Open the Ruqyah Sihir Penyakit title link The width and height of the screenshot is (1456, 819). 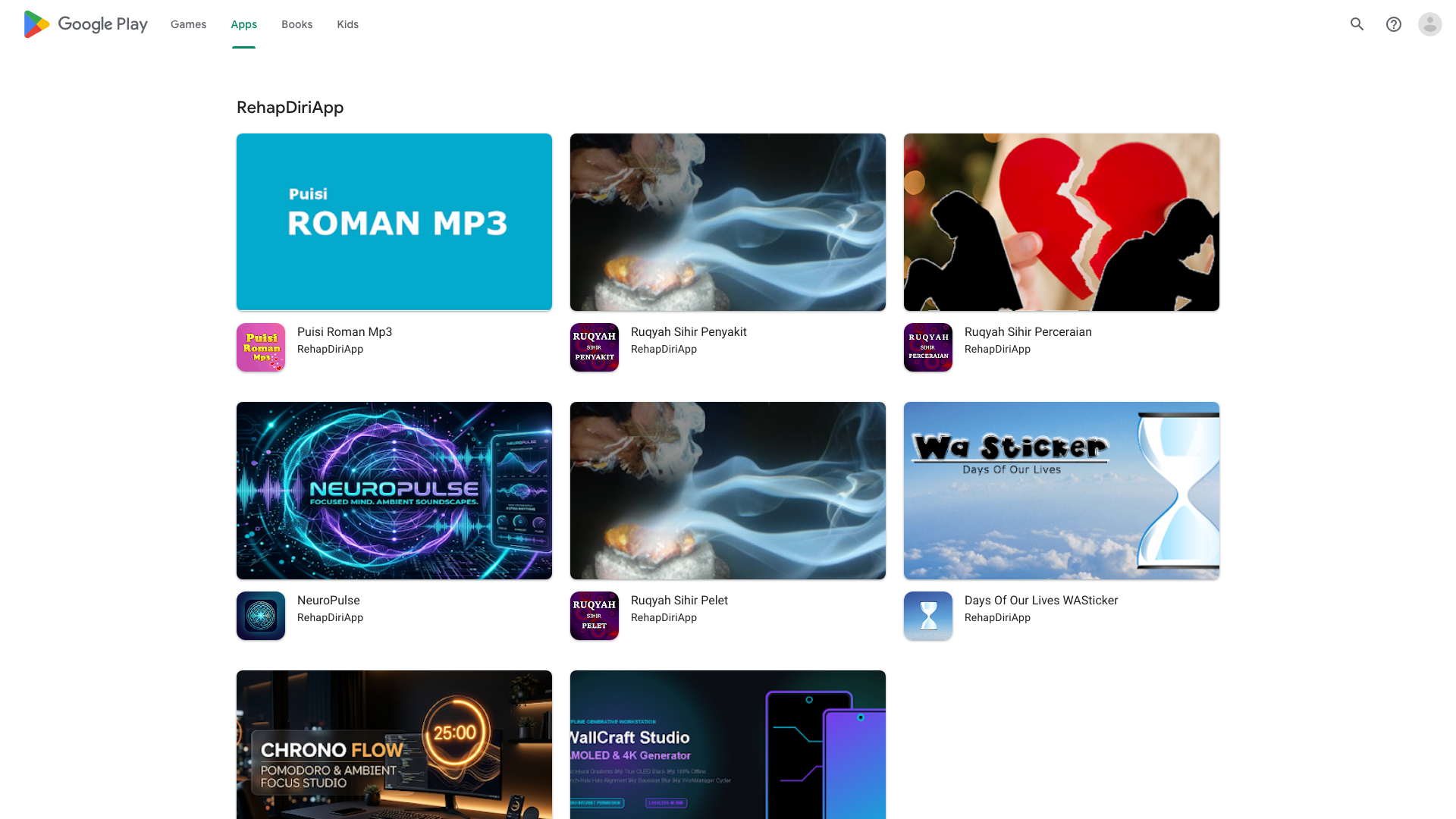(x=689, y=332)
